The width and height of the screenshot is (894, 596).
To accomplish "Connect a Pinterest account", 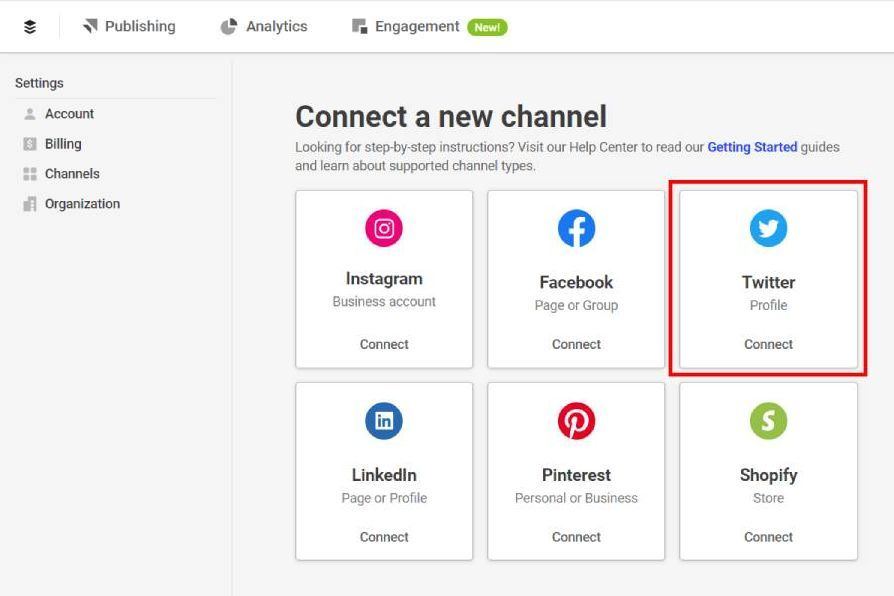I will [x=576, y=537].
